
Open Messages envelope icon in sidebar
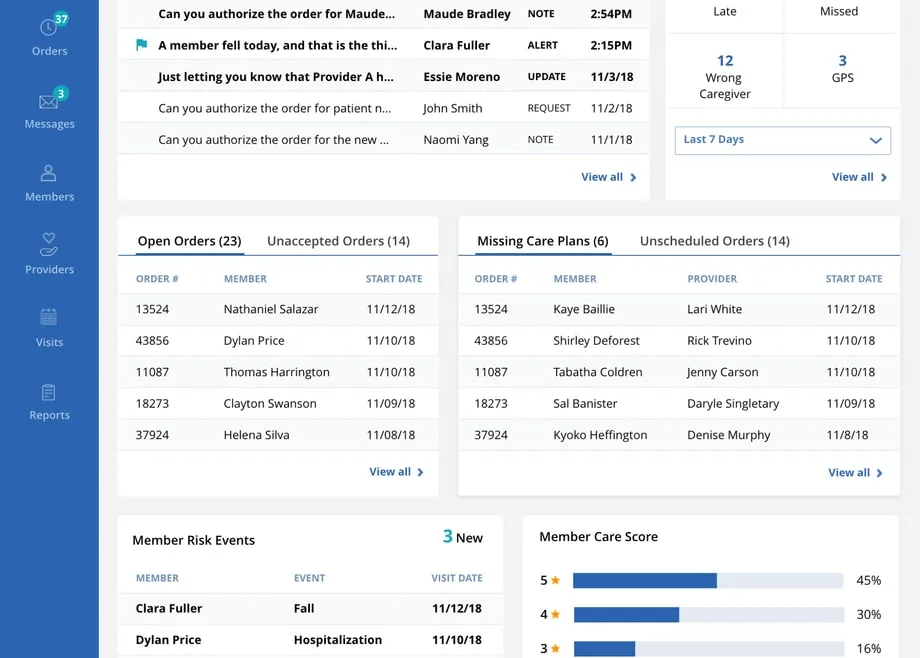pyautogui.click(x=48, y=102)
